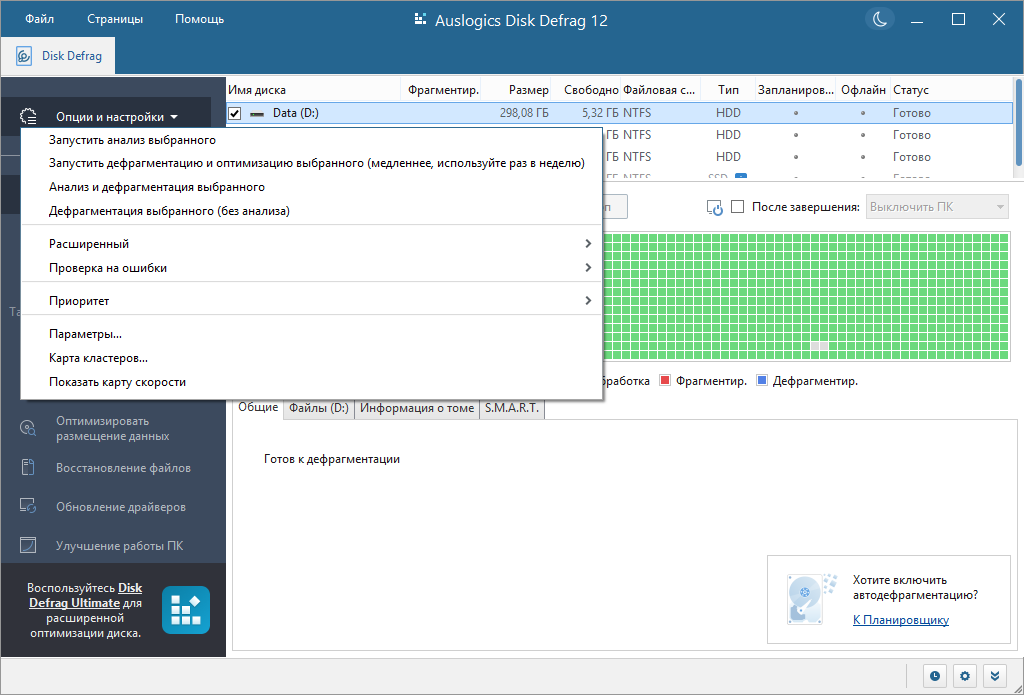Screen dimensions: 1024x695
Task: Click the double-chevron expand icon in status bar
Action: 995,676
